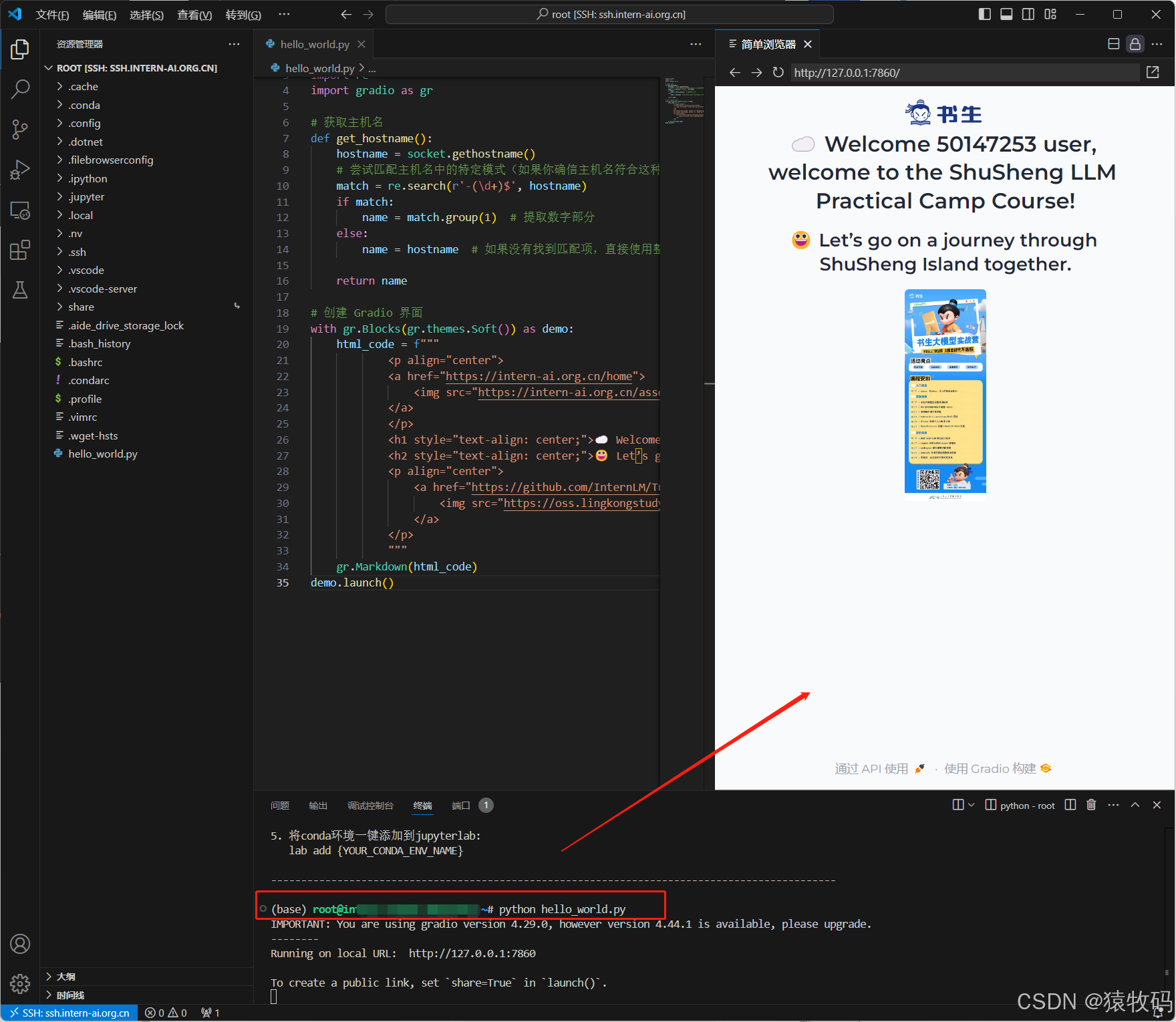Screen dimensions: 1176x1022
Task: Open the Extensions view
Action: coord(20,250)
